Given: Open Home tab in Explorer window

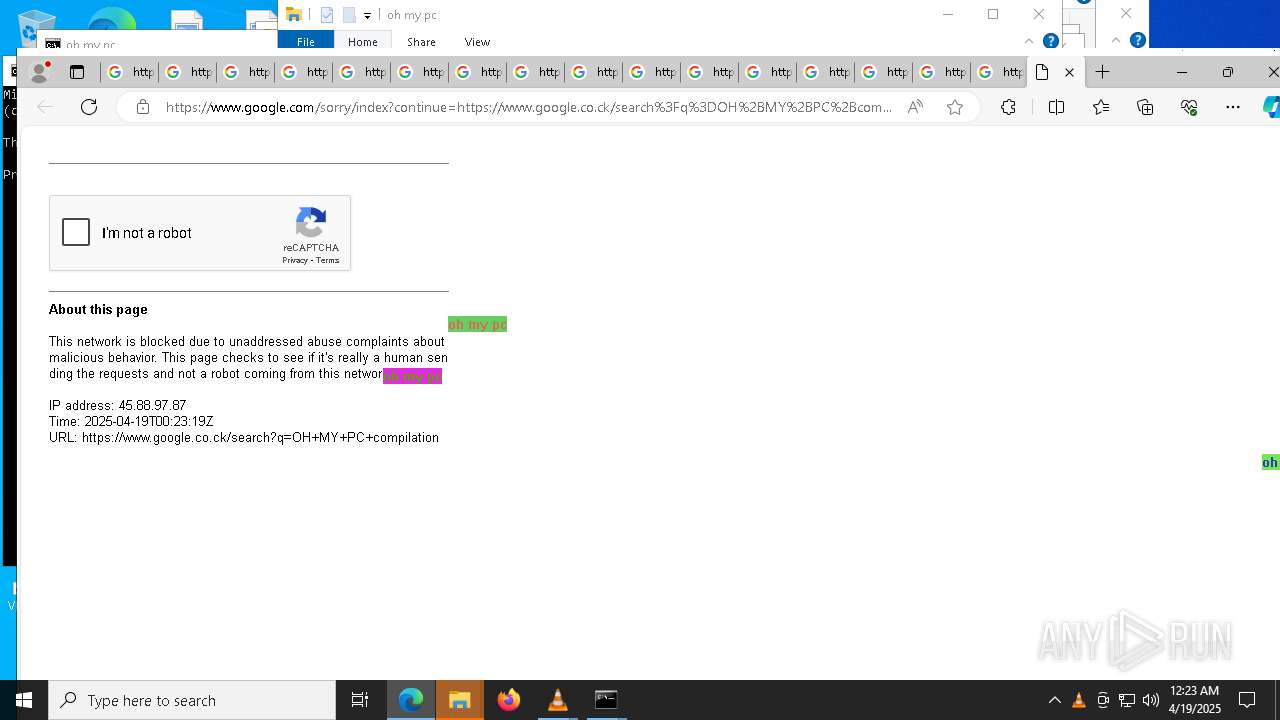Looking at the screenshot, I should point(363,42).
